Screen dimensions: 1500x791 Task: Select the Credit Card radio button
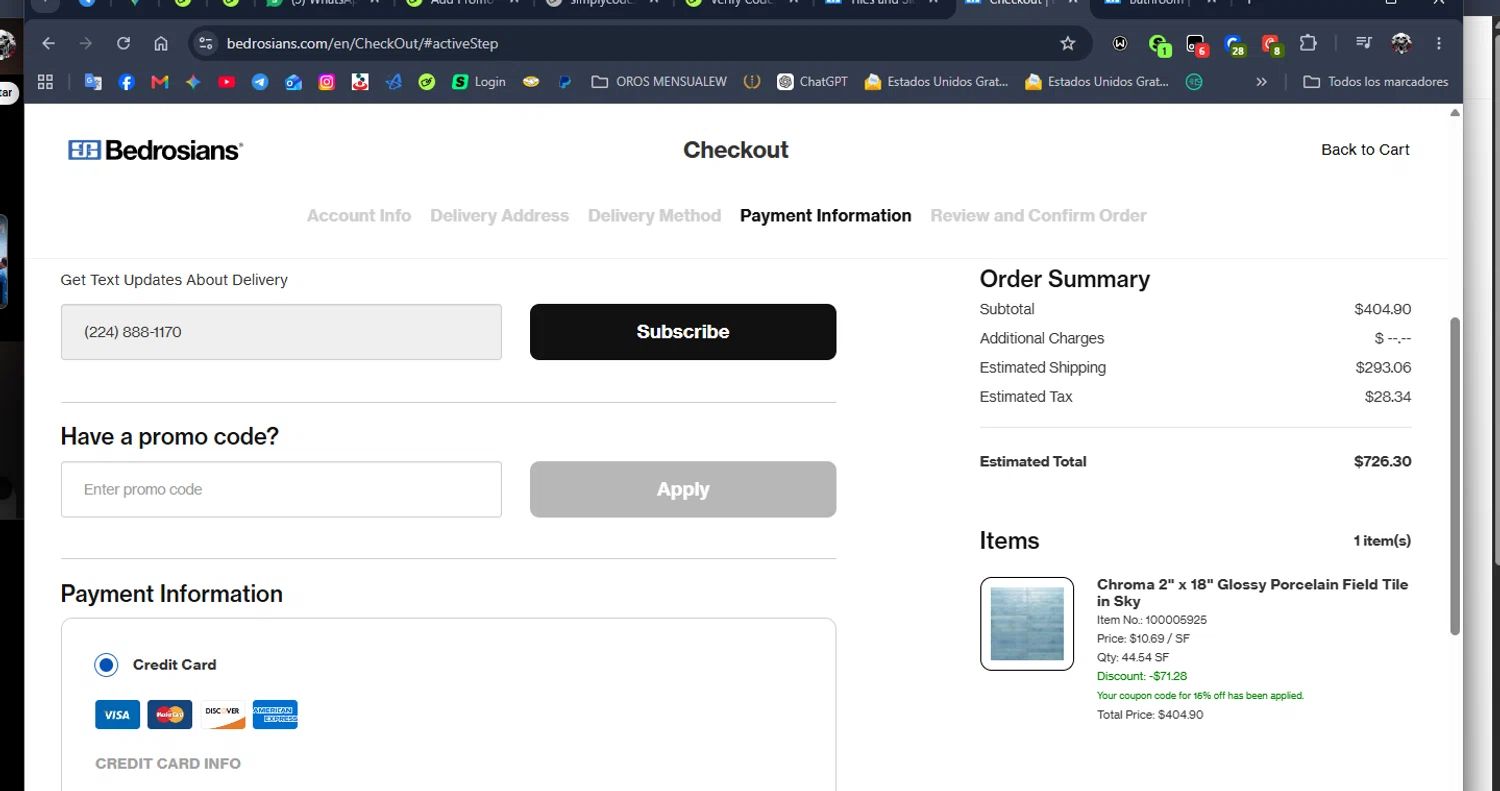tap(105, 665)
